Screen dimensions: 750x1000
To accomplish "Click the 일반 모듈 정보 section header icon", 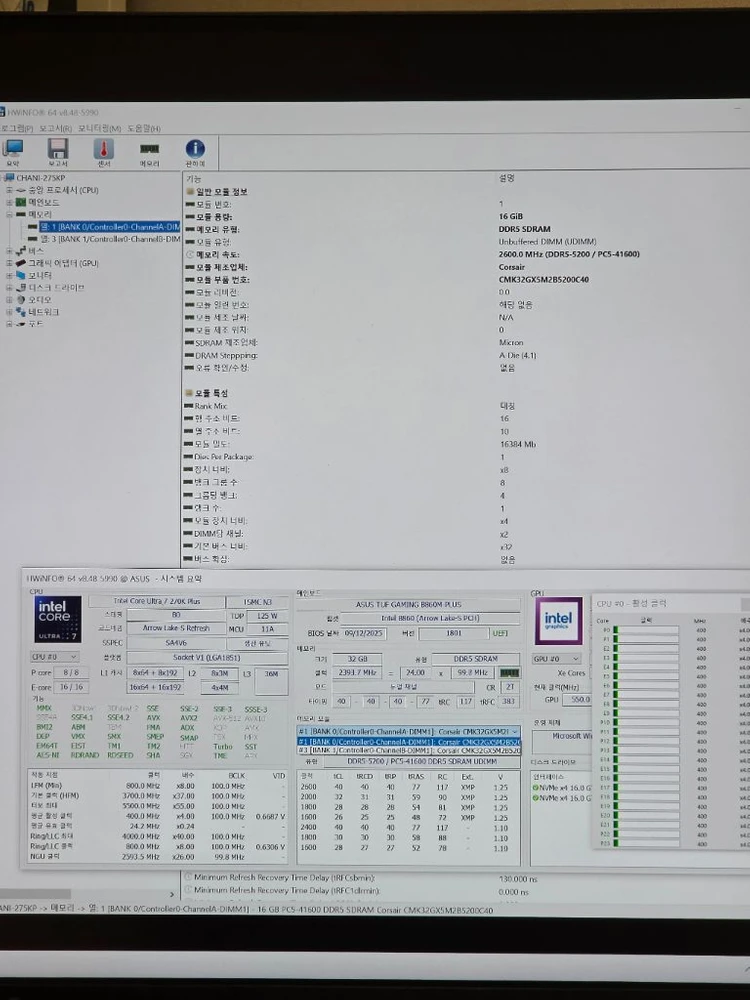I will click(x=189, y=191).
